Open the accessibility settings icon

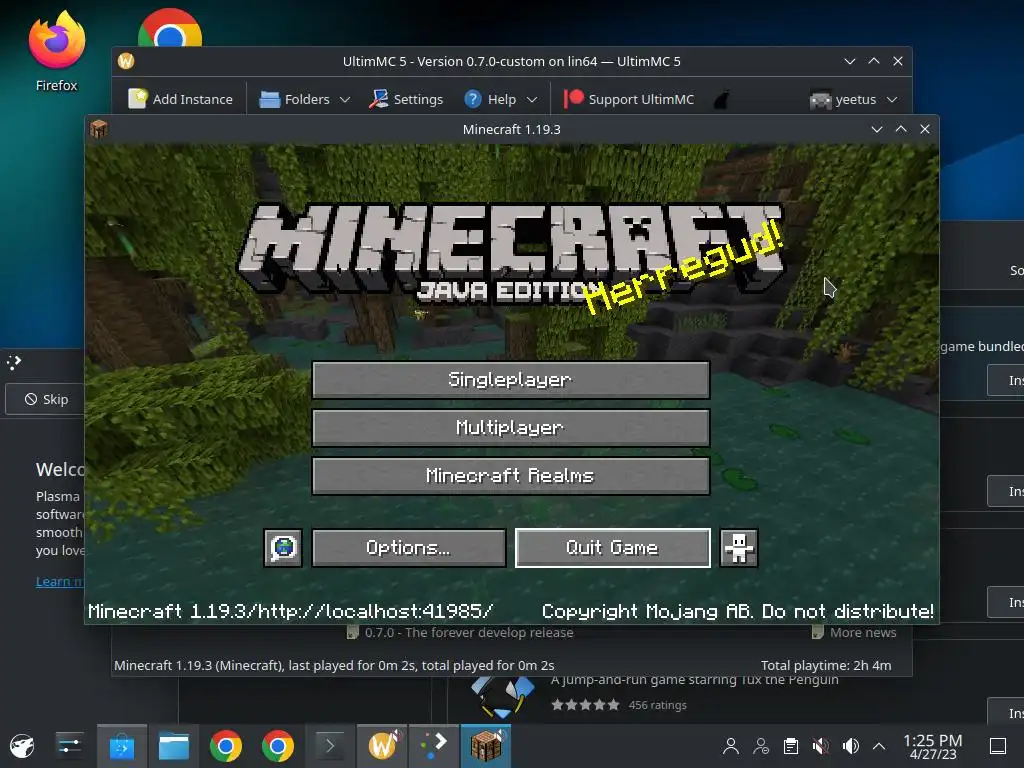pyautogui.click(x=739, y=548)
